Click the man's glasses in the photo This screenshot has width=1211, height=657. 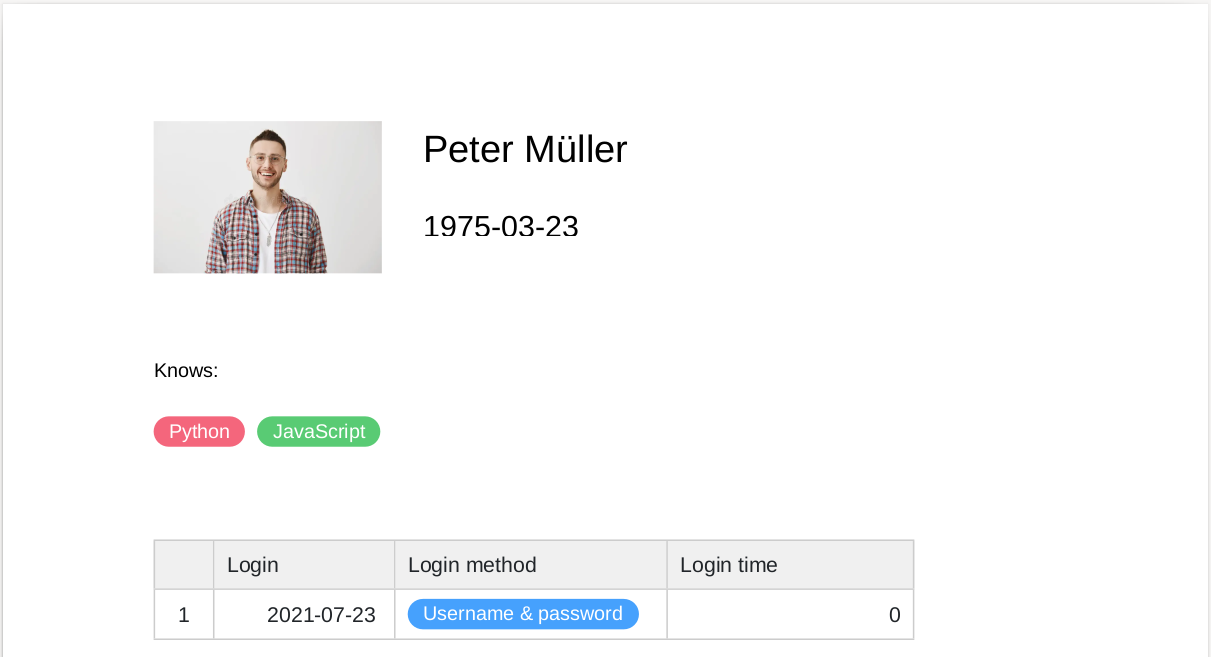(267, 159)
